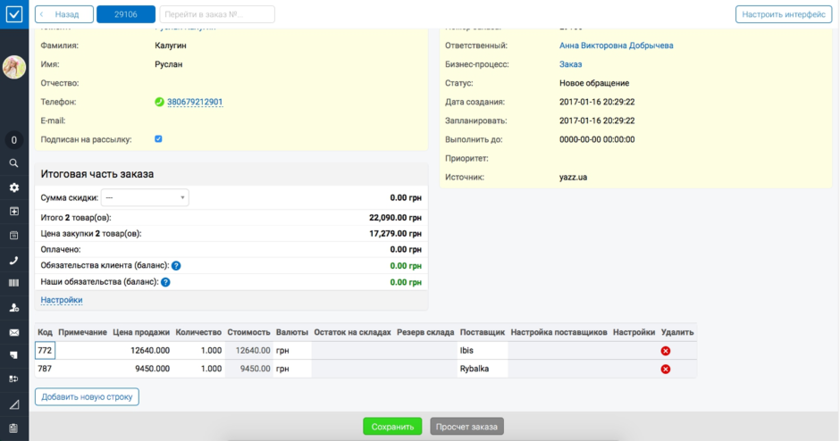Go back with the Назад button
This screenshot has width=840, height=441.
coord(65,15)
